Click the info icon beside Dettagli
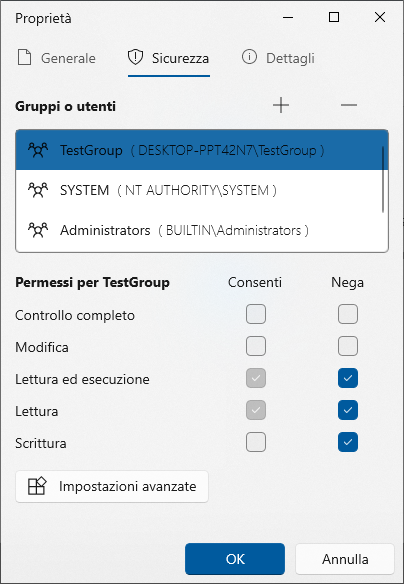The image size is (404, 584). click(x=249, y=57)
